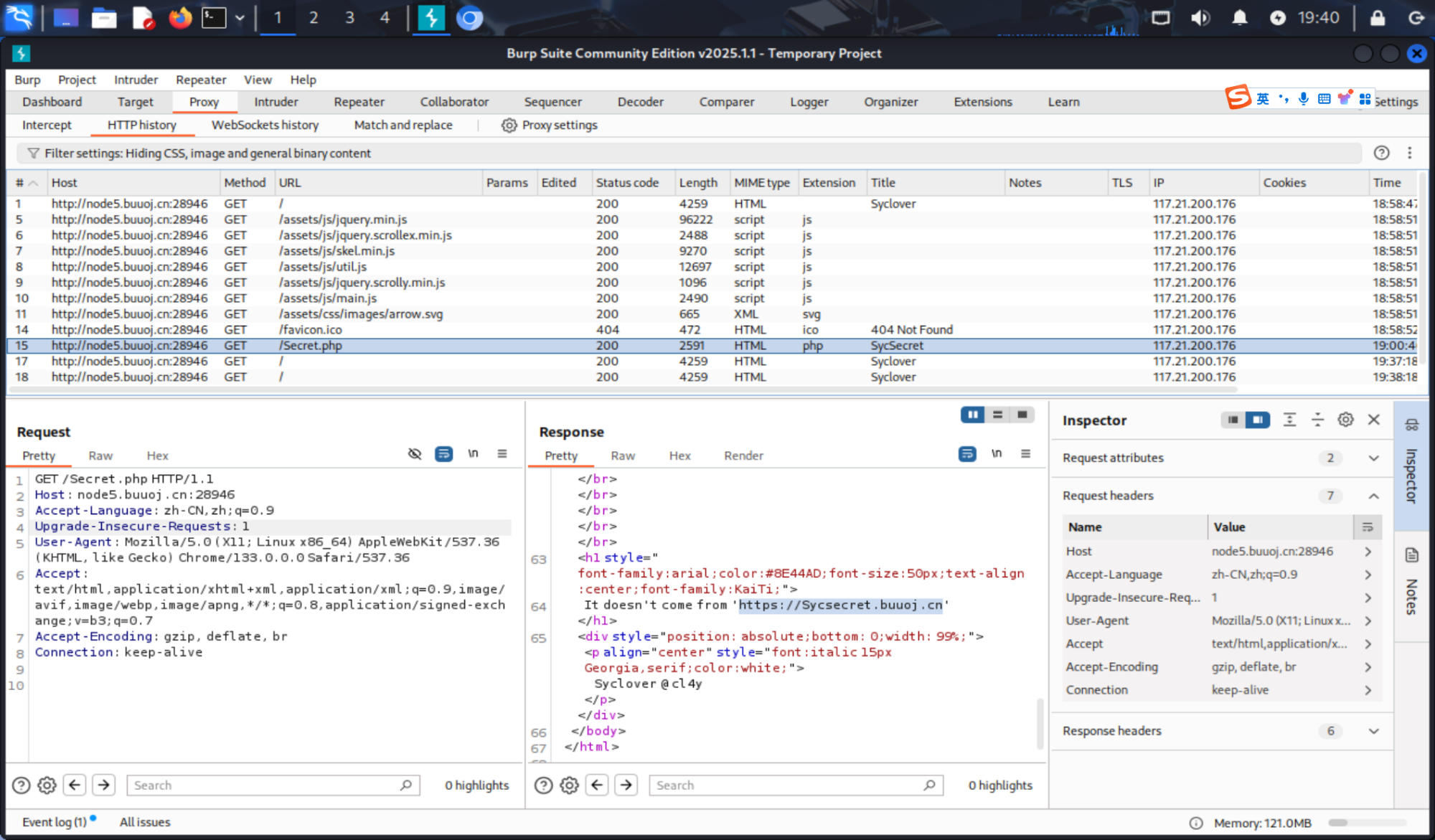Click the filter funnel icon
The width and height of the screenshot is (1435, 840).
pos(33,154)
